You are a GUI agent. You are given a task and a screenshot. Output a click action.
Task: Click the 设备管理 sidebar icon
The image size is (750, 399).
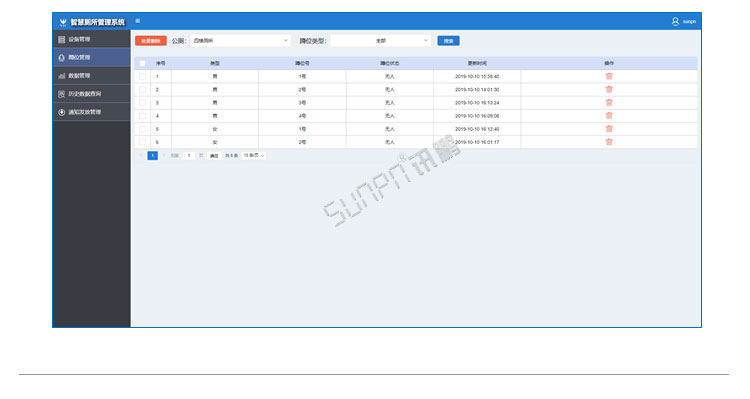tap(61, 39)
